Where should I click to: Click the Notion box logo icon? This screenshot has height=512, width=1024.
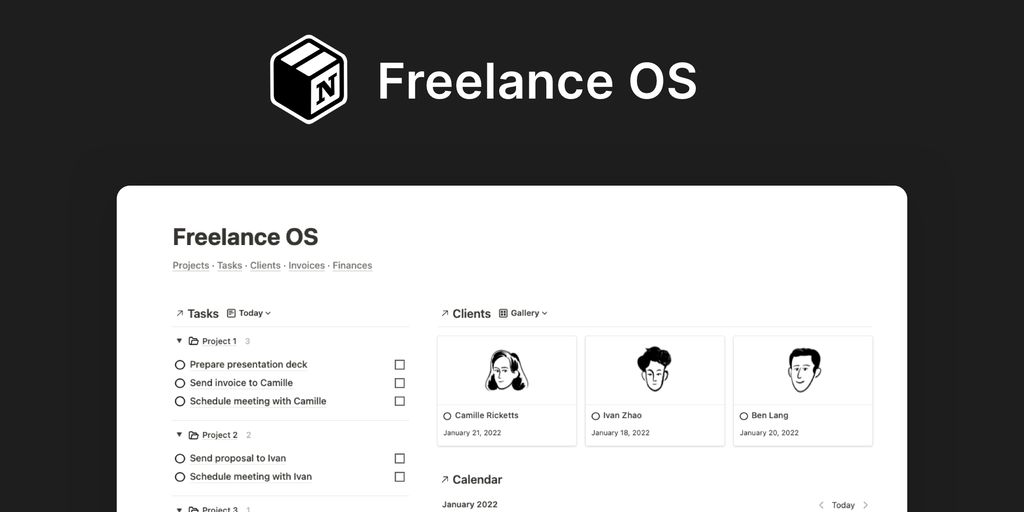tap(308, 79)
